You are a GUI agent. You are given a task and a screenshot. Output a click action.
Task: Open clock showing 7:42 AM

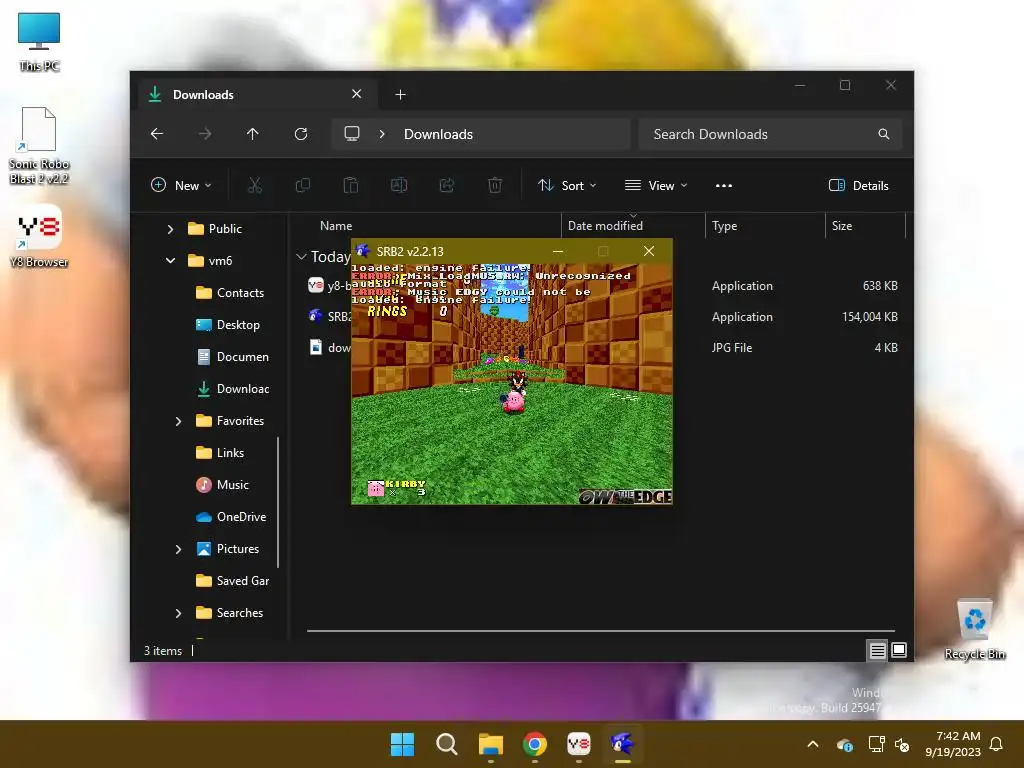[x=953, y=744]
